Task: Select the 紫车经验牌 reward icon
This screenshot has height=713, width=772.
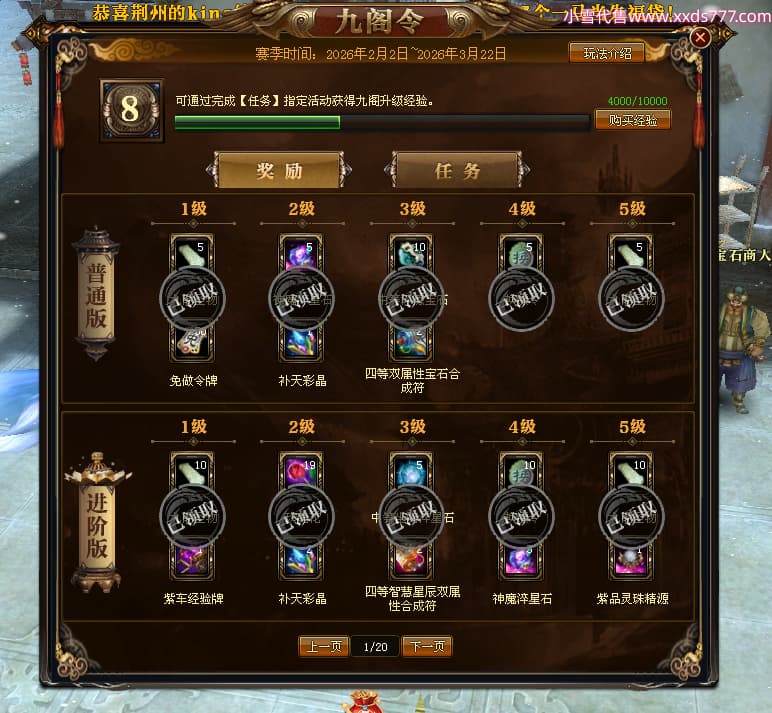Action: point(193,561)
